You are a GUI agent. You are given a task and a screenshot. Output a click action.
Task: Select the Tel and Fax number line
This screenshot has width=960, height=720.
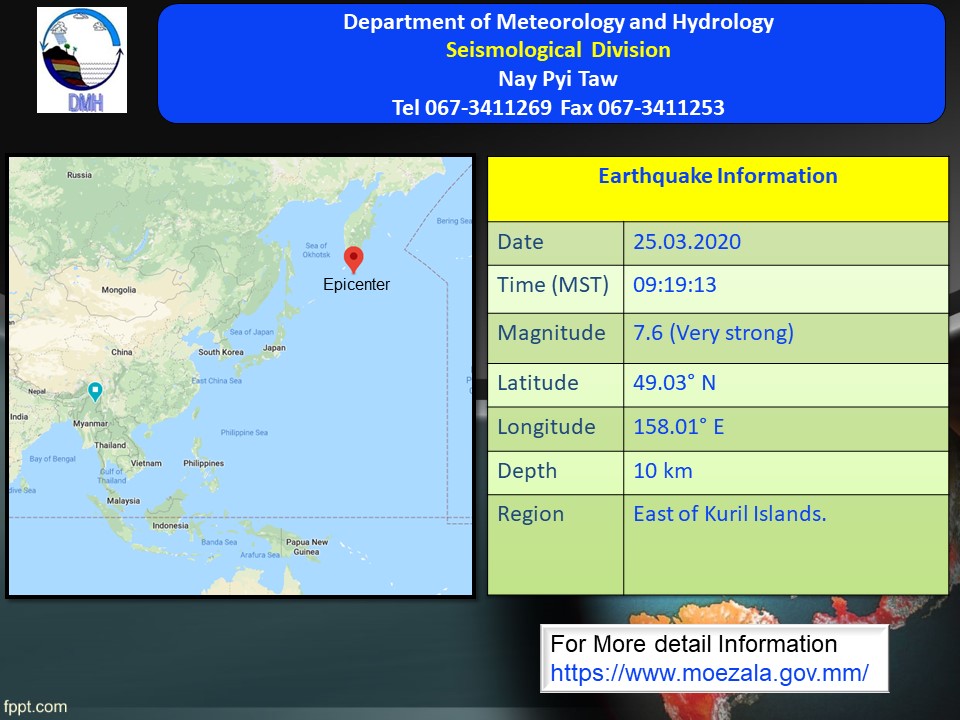click(558, 107)
